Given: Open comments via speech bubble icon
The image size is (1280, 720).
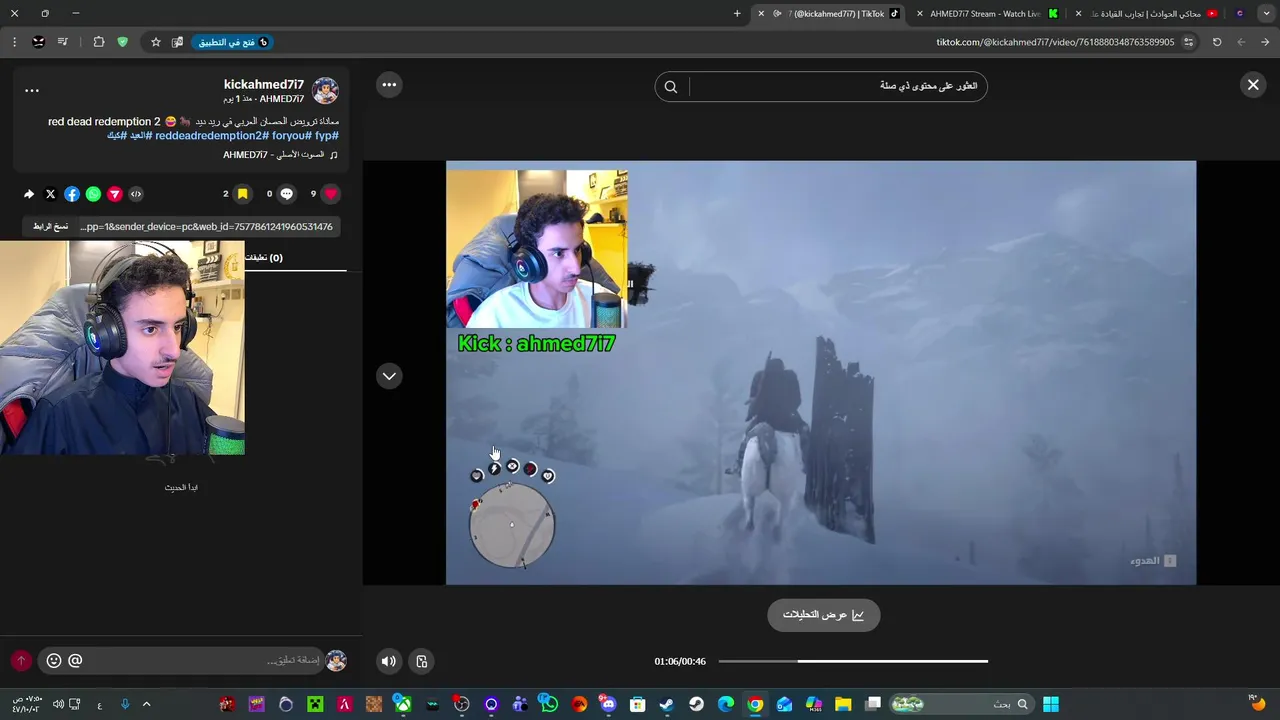Looking at the screenshot, I should tap(287, 194).
